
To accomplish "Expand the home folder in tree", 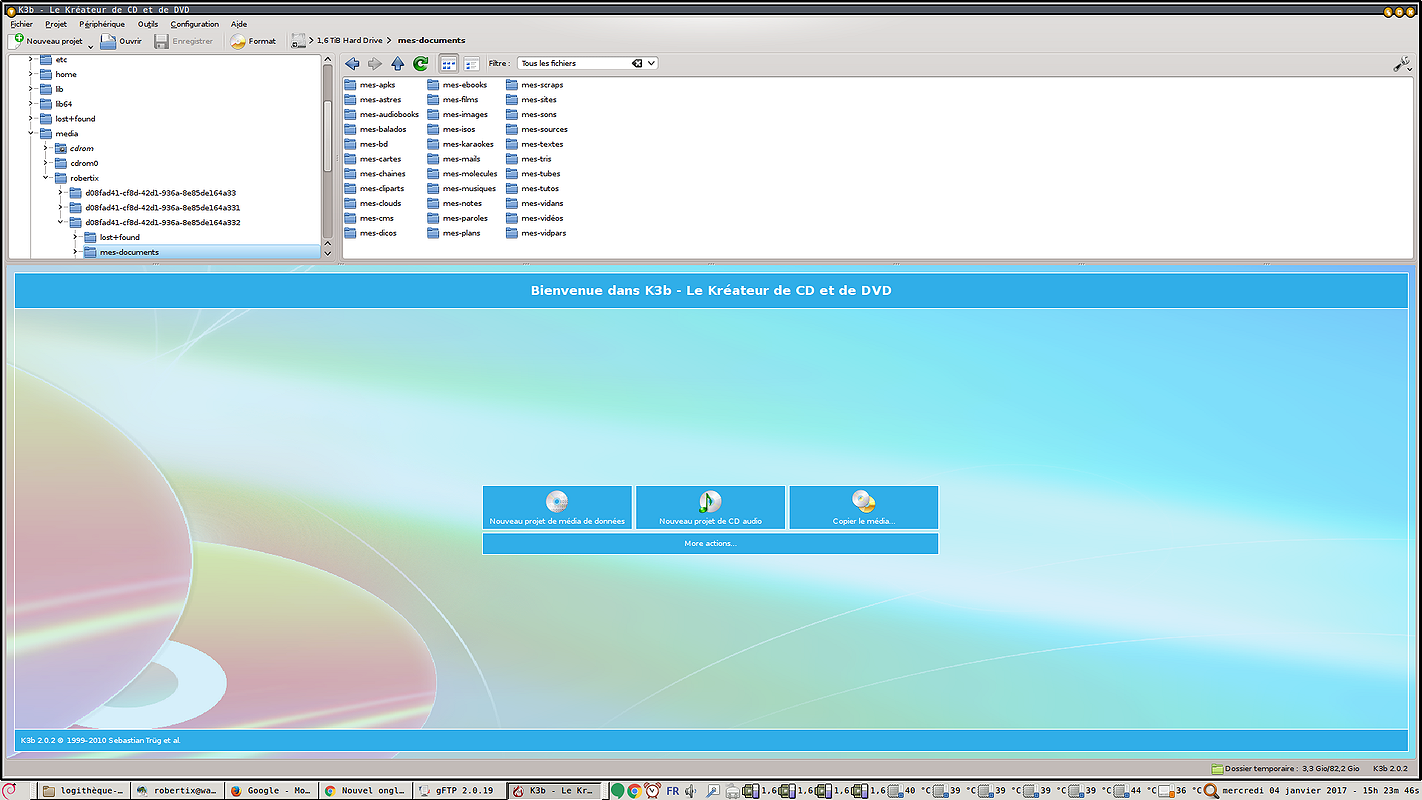I will (x=31, y=74).
